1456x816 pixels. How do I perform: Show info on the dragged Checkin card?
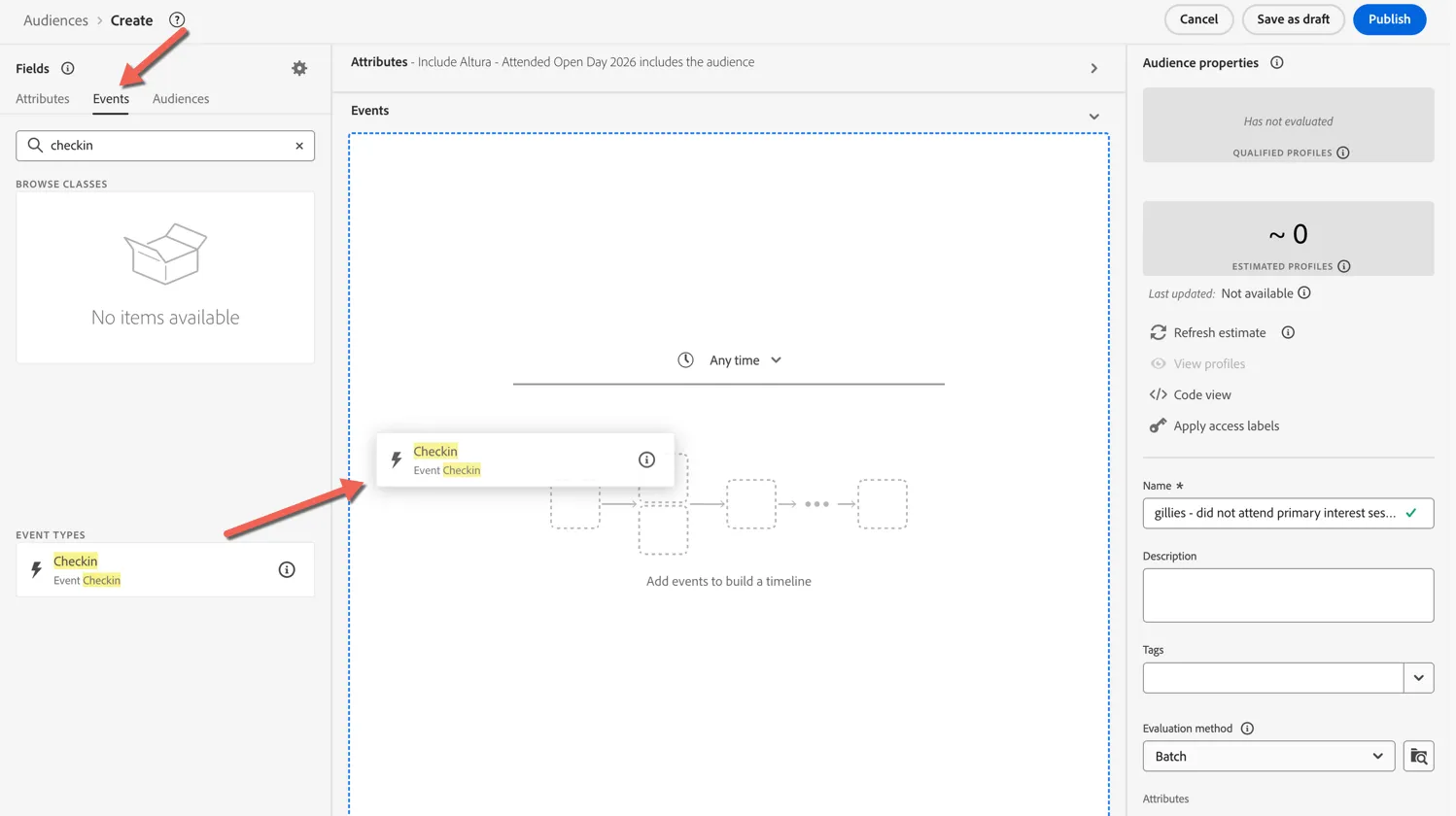pyautogui.click(x=646, y=459)
